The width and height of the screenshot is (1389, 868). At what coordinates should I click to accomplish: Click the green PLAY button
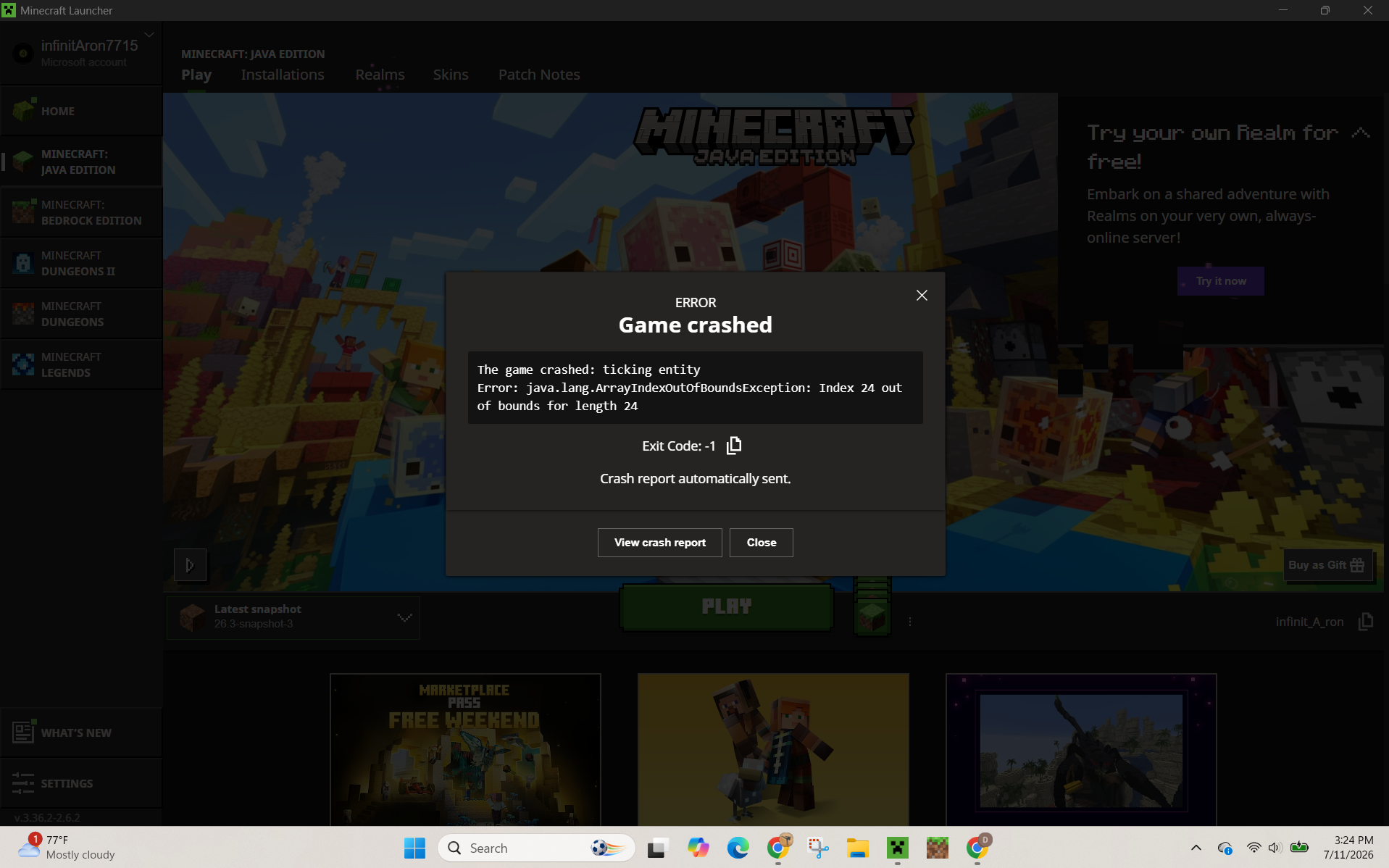(x=727, y=606)
